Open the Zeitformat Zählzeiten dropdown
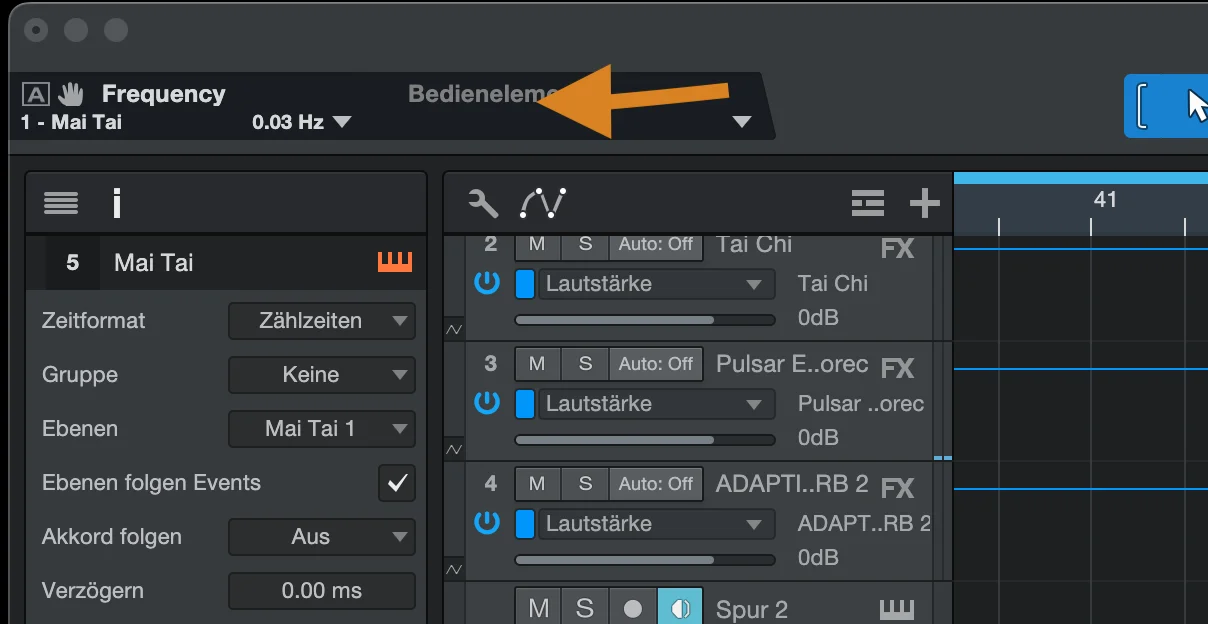 [x=322, y=321]
